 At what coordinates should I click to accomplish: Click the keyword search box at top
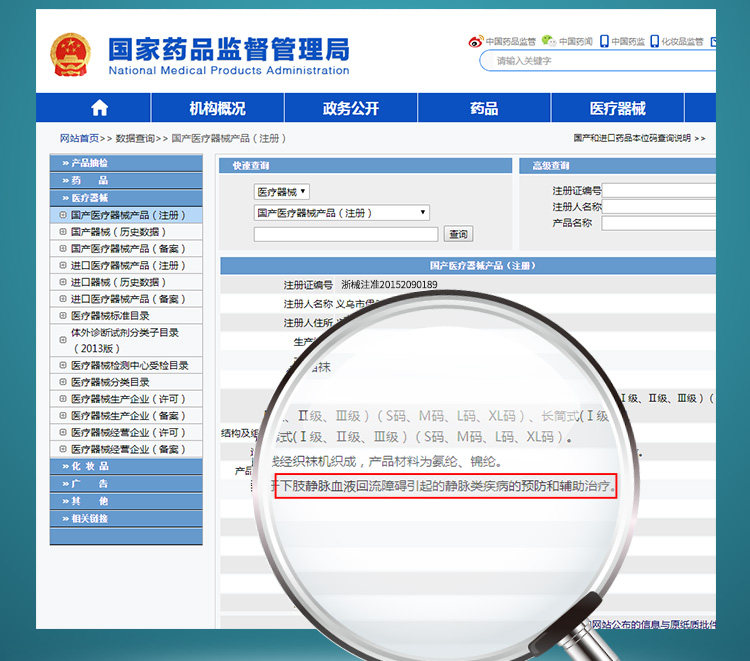coord(598,61)
